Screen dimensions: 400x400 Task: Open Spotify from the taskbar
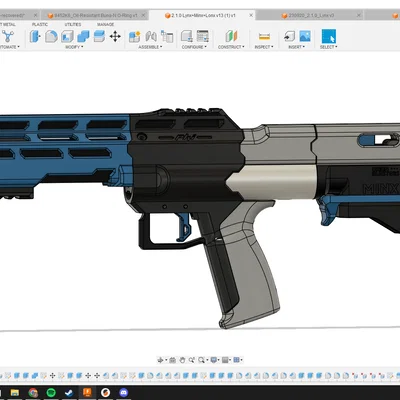tap(51, 393)
